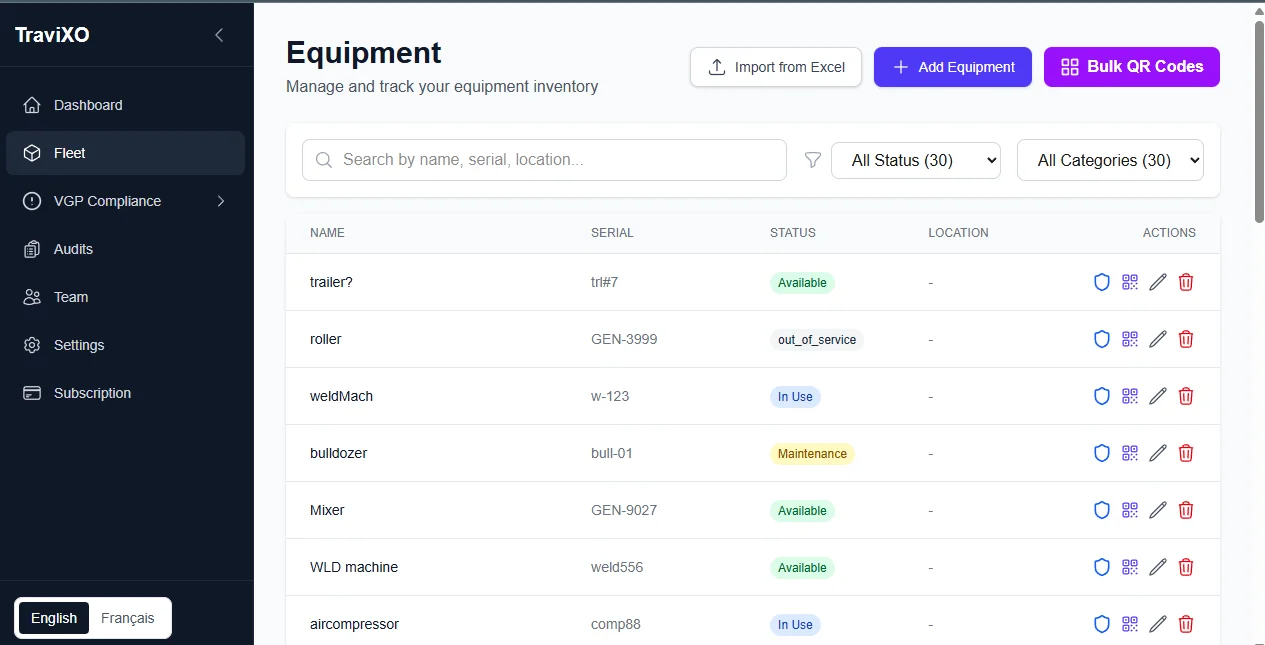Viewport: 1265px width, 645px height.
Task: Click the search by name input field
Action: pyautogui.click(x=544, y=160)
